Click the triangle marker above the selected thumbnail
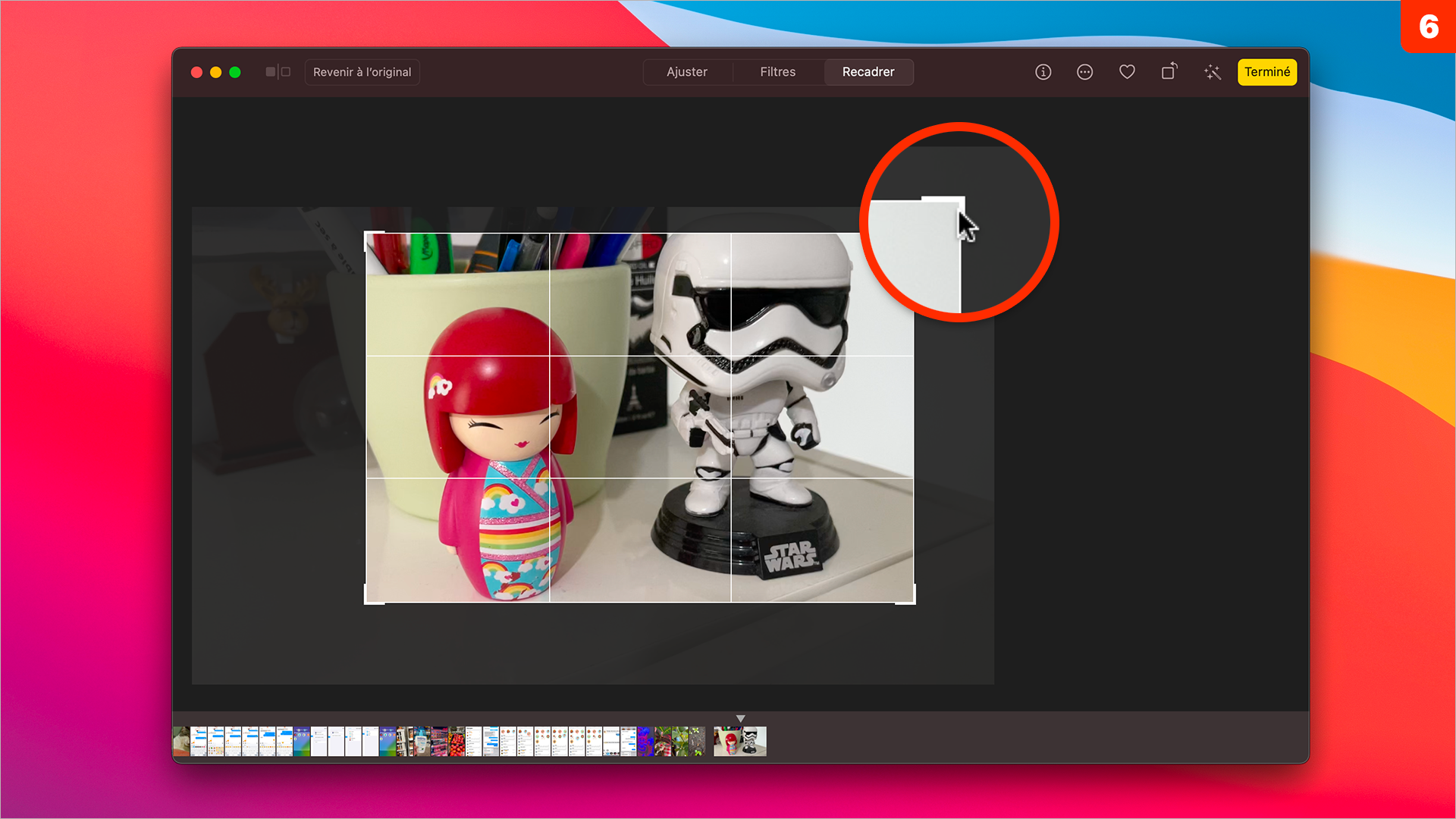This screenshot has width=1456, height=819. tap(739, 718)
